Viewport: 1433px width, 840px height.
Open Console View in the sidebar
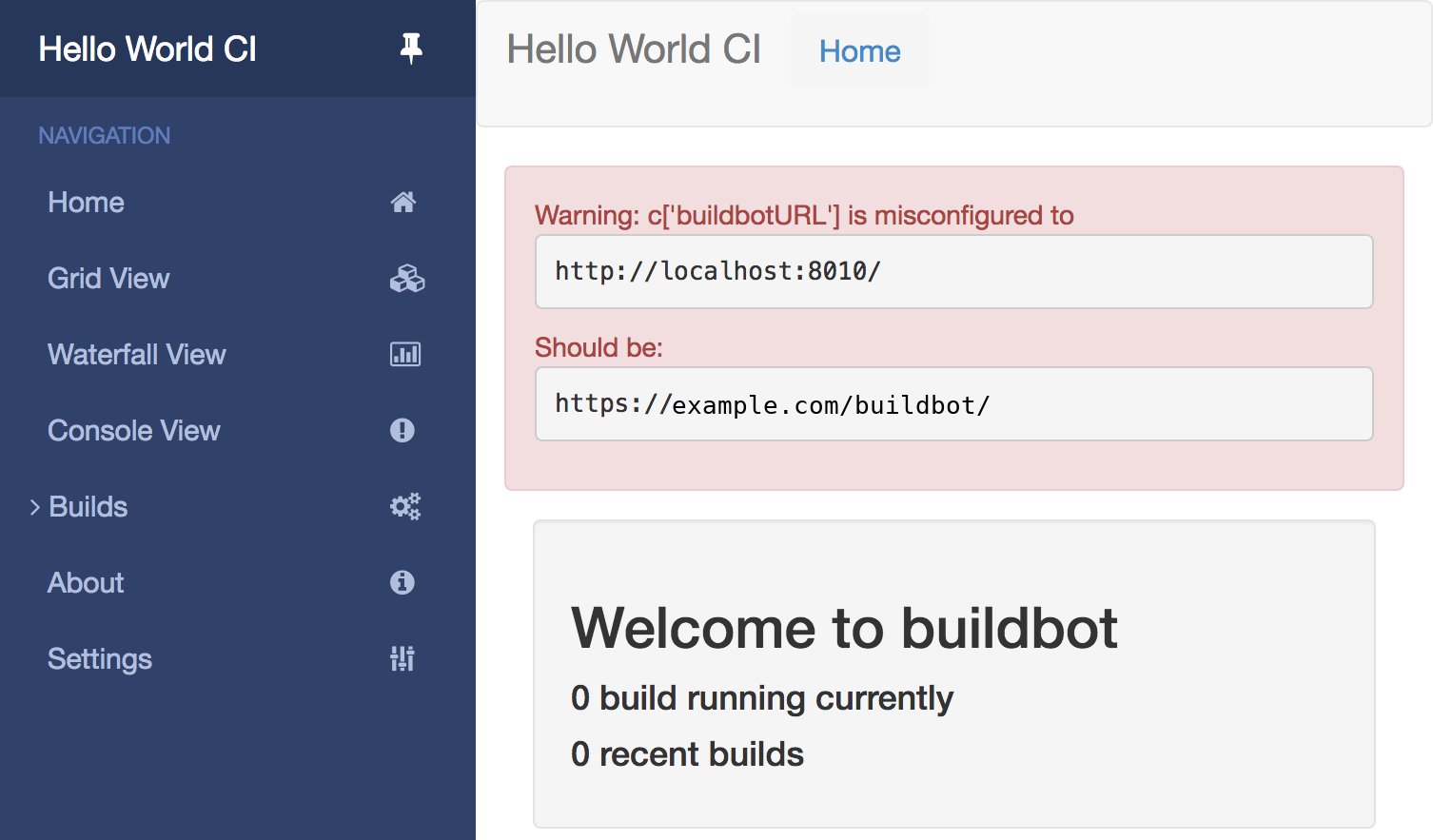(x=134, y=431)
